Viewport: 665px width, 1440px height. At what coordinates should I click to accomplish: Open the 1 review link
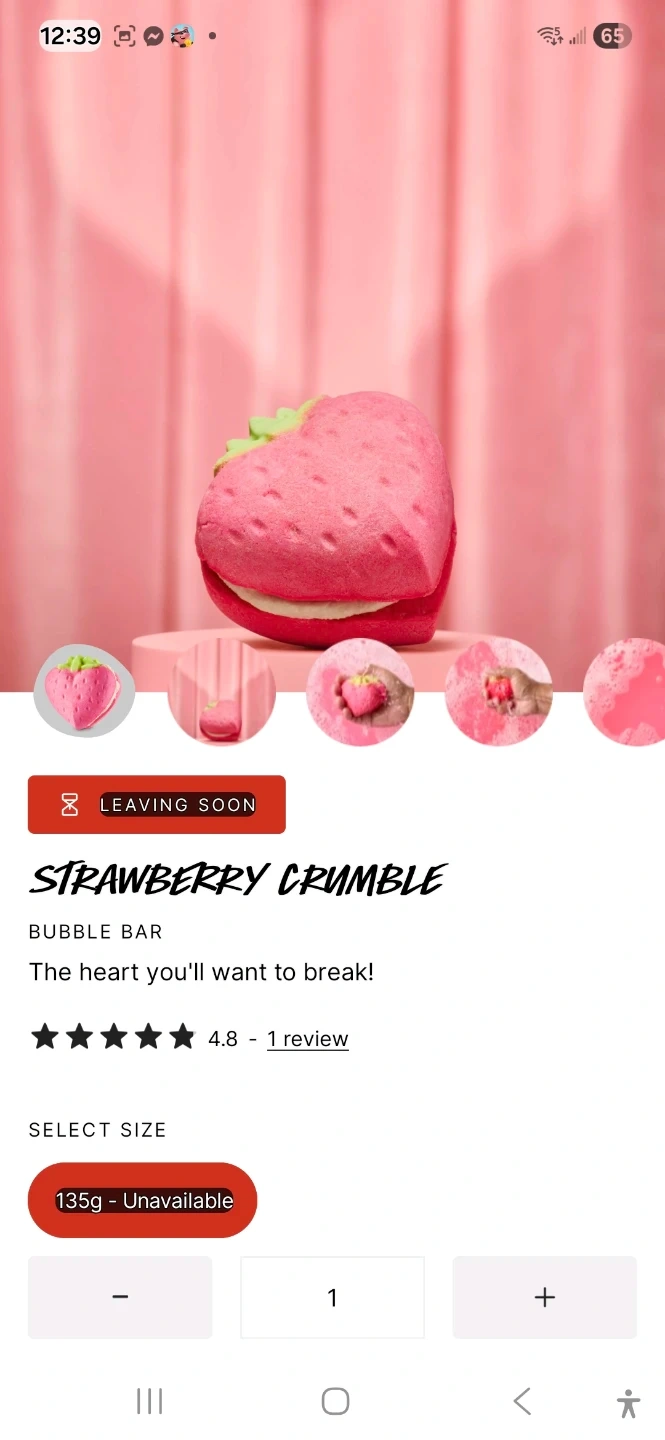click(x=308, y=1039)
